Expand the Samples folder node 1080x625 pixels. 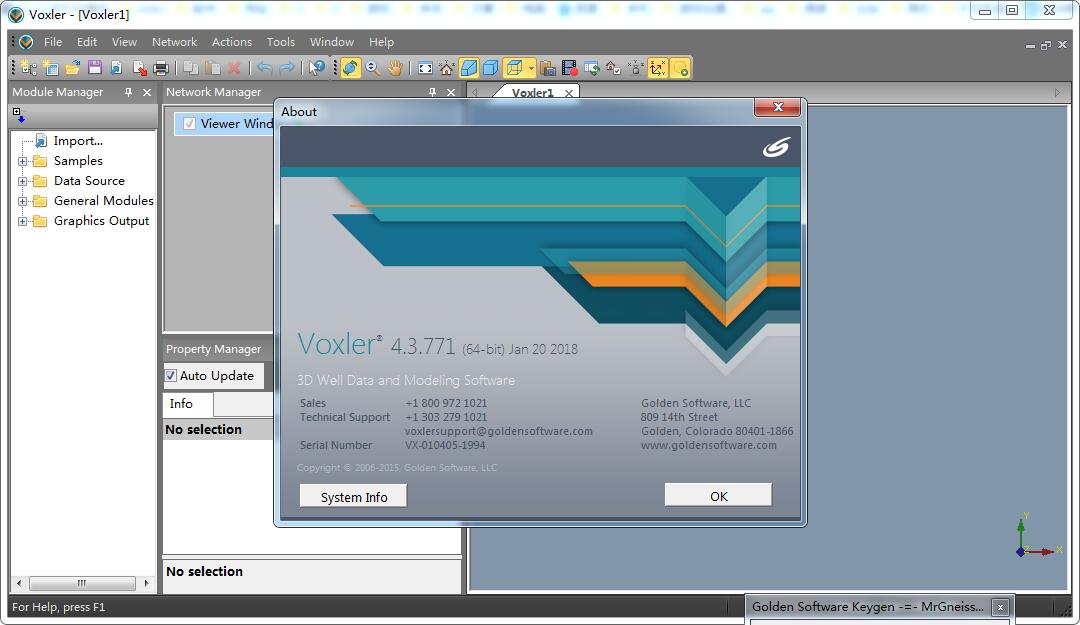23,161
